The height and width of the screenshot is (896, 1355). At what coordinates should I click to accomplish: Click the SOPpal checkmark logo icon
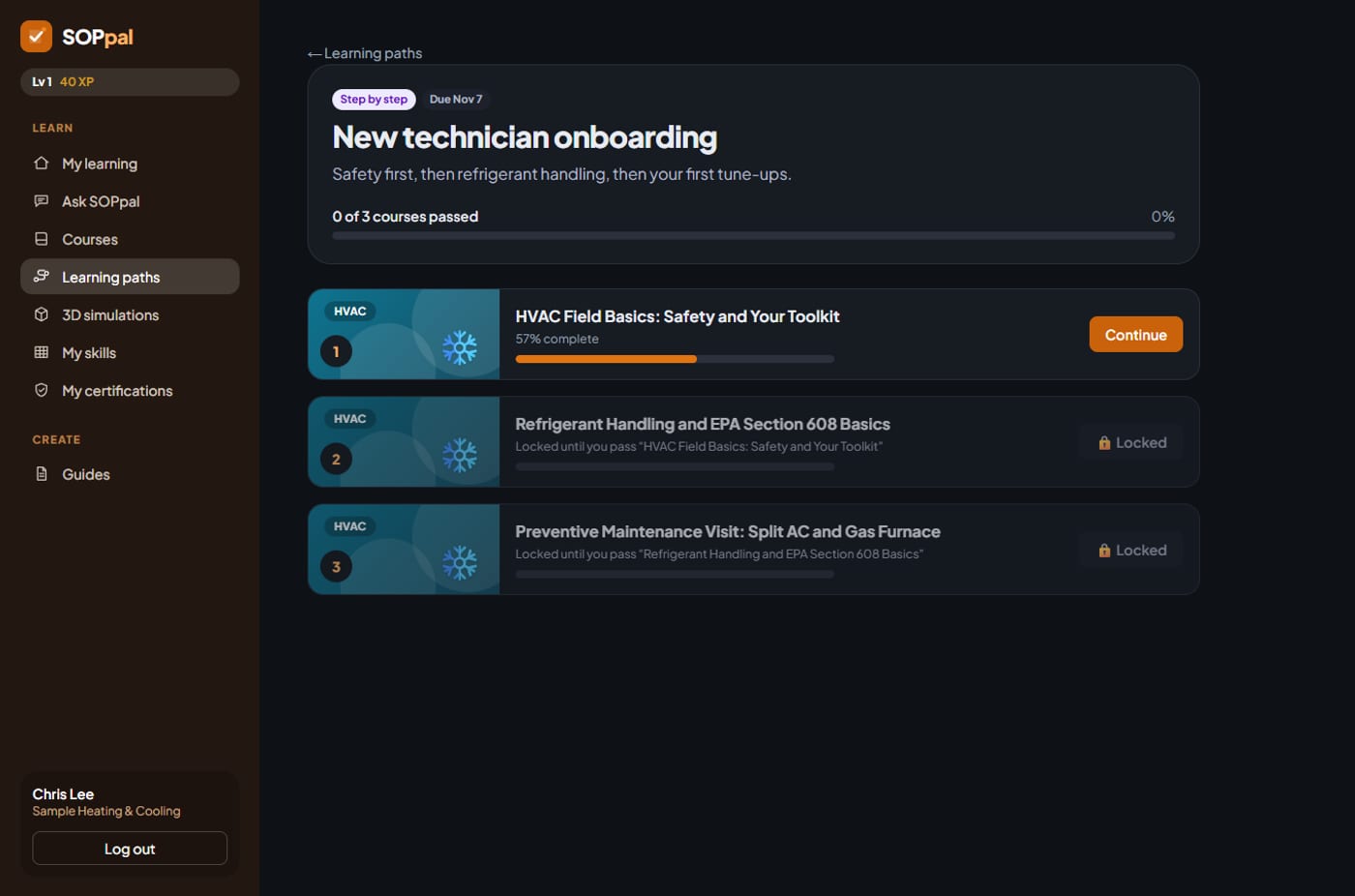pyautogui.click(x=36, y=36)
